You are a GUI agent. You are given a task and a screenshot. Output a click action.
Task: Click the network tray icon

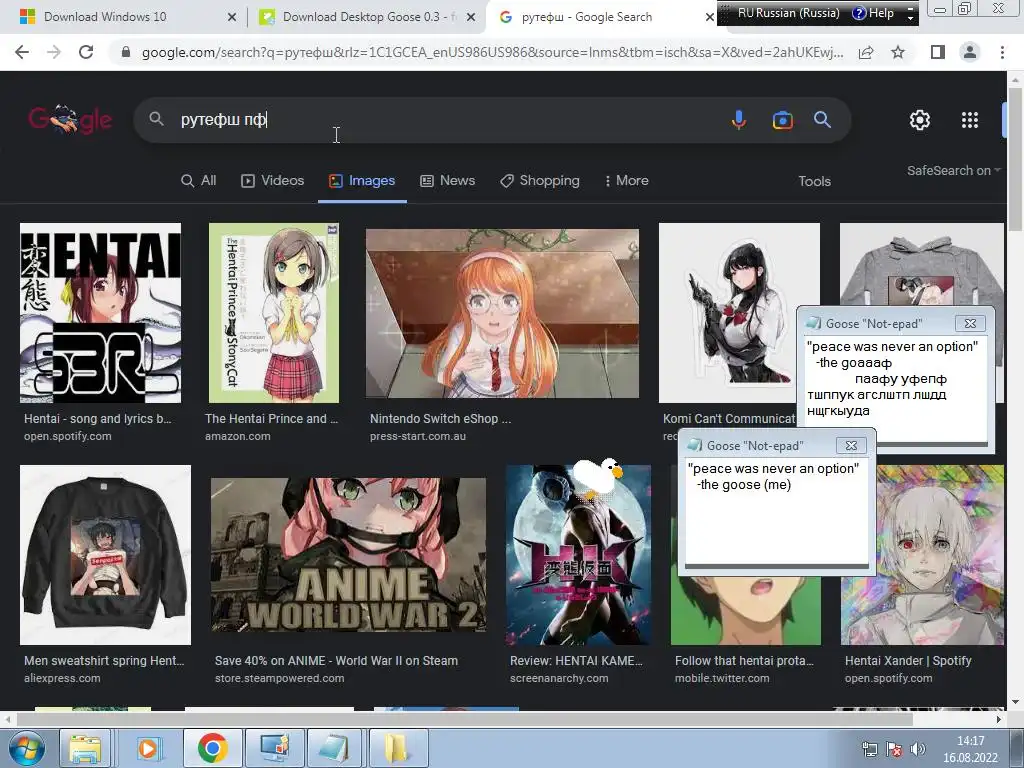point(869,750)
